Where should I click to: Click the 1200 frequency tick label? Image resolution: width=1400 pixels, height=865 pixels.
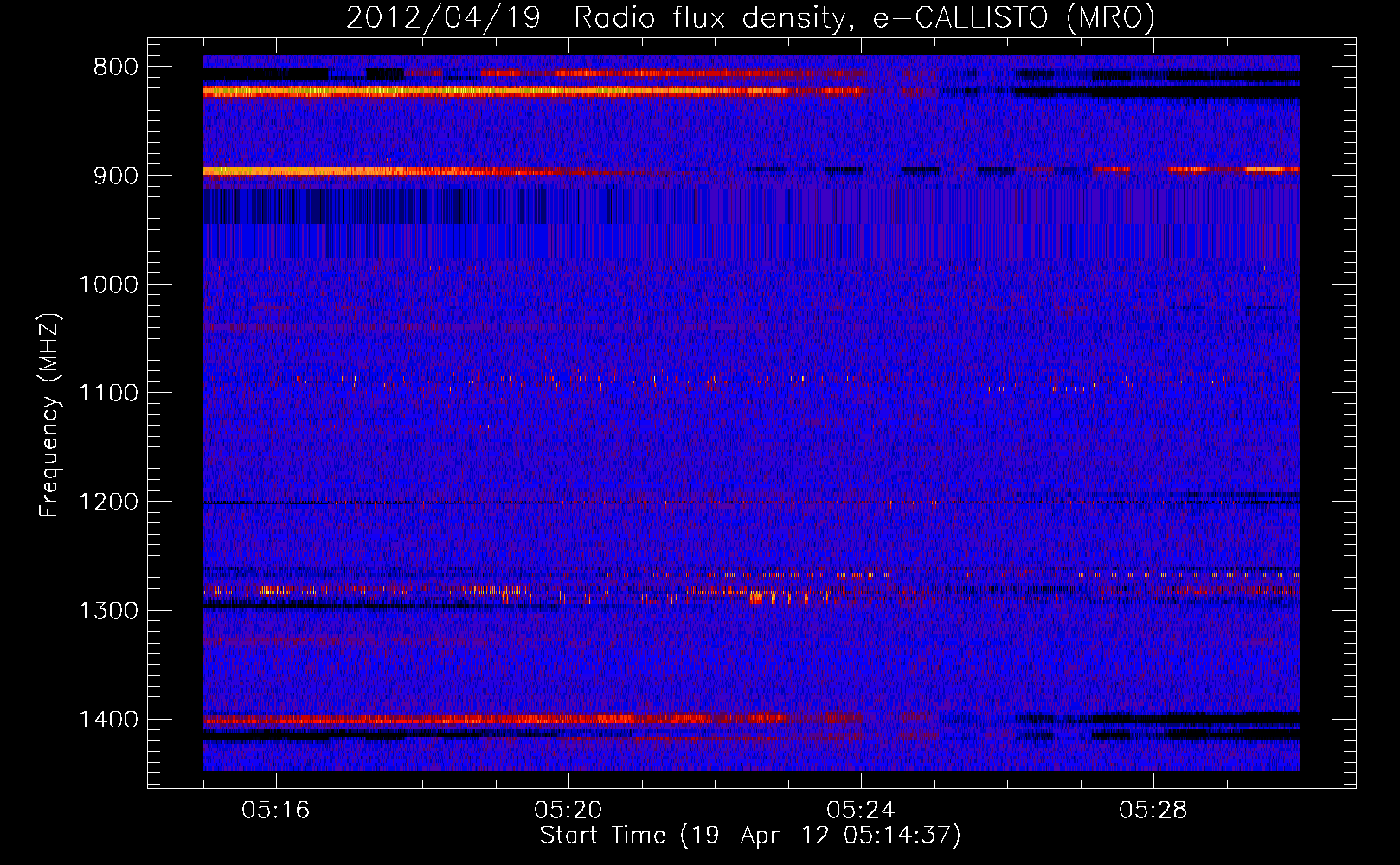(x=108, y=503)
